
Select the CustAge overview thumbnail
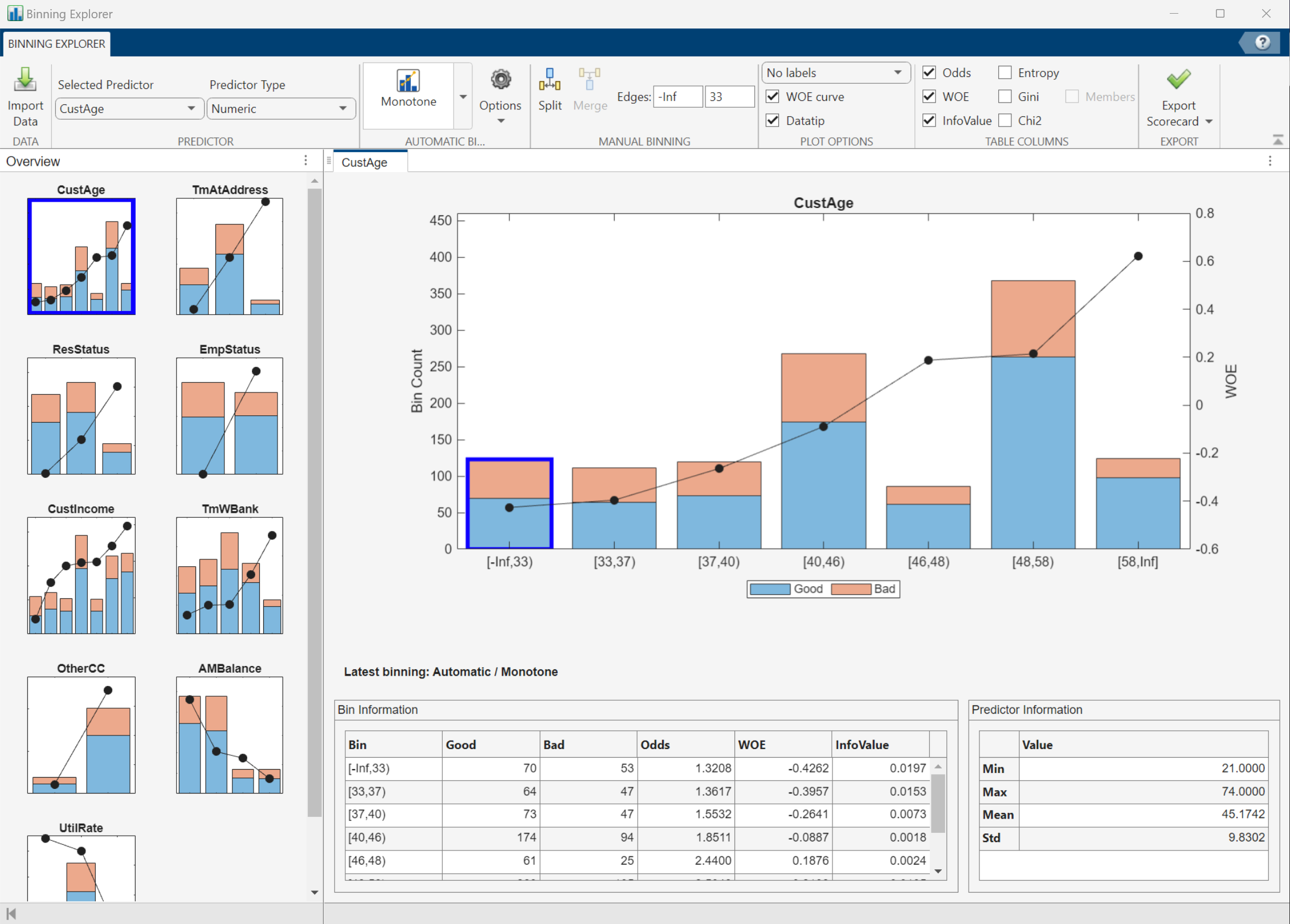pyautogui.click(x=81, y=256)
